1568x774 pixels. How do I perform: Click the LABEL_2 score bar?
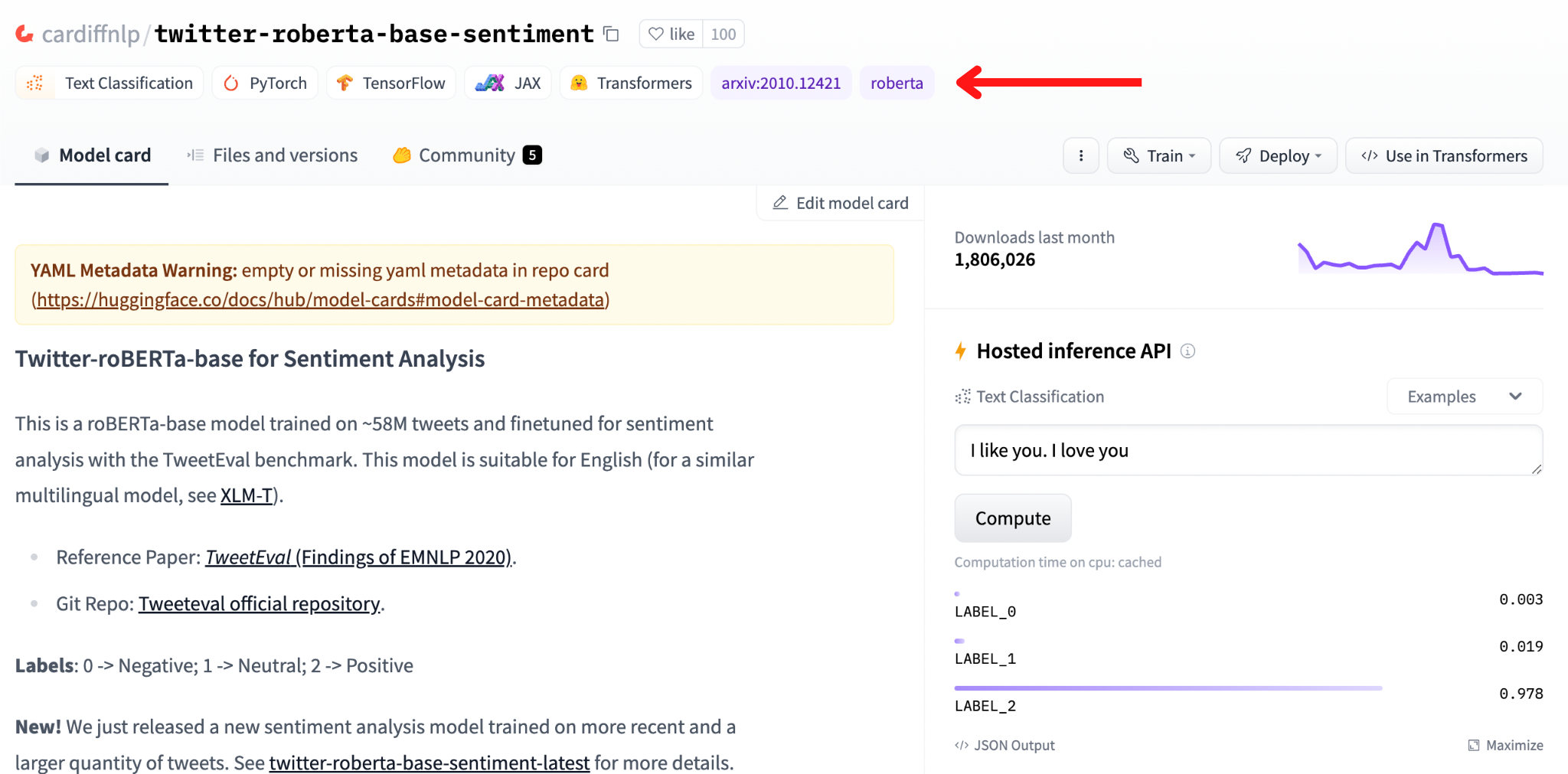pos(1168,688)
